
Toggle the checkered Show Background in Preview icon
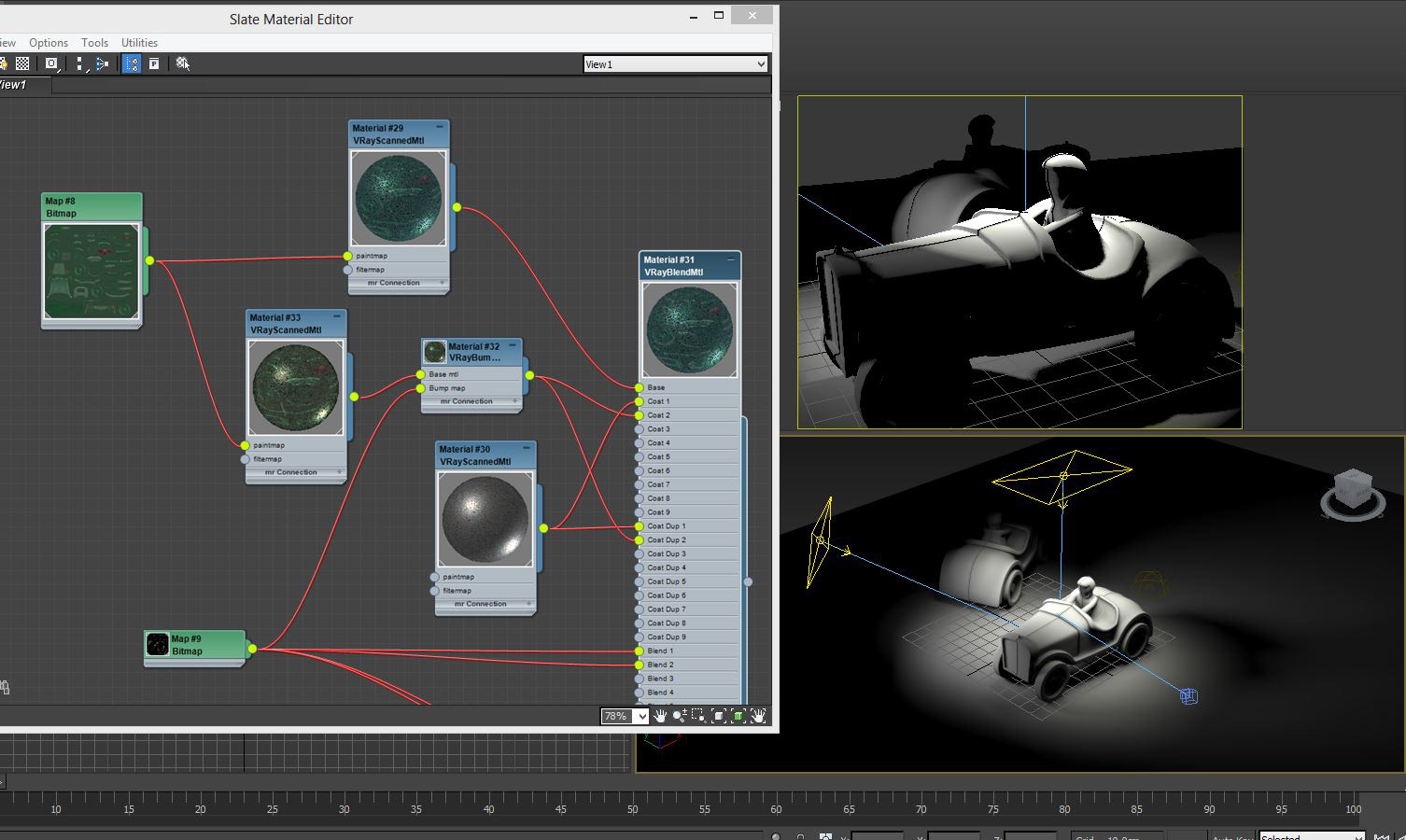22,63
